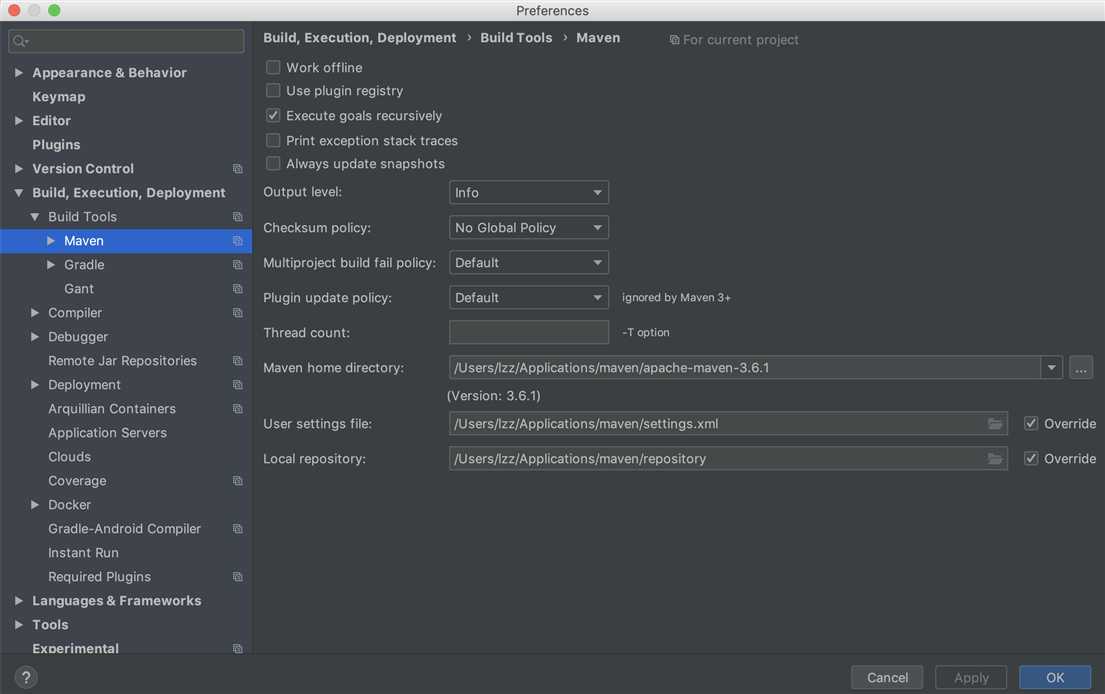Click folder icon in User settings file field

coord(994,423)
